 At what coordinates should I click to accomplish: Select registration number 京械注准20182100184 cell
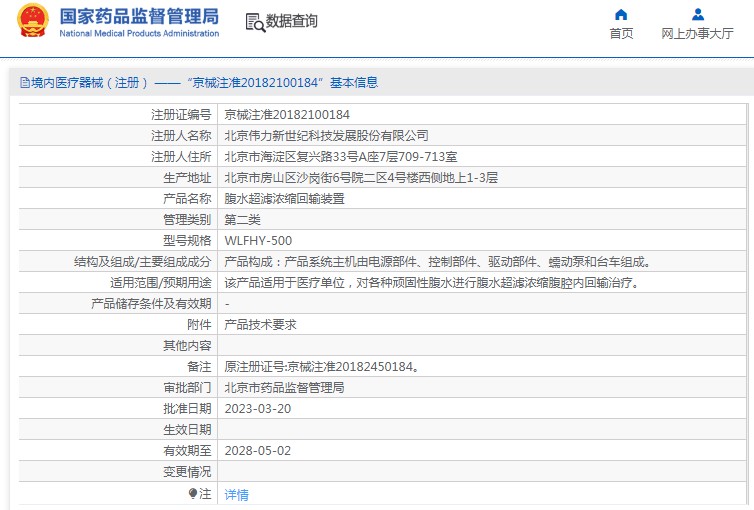(287, 115)
